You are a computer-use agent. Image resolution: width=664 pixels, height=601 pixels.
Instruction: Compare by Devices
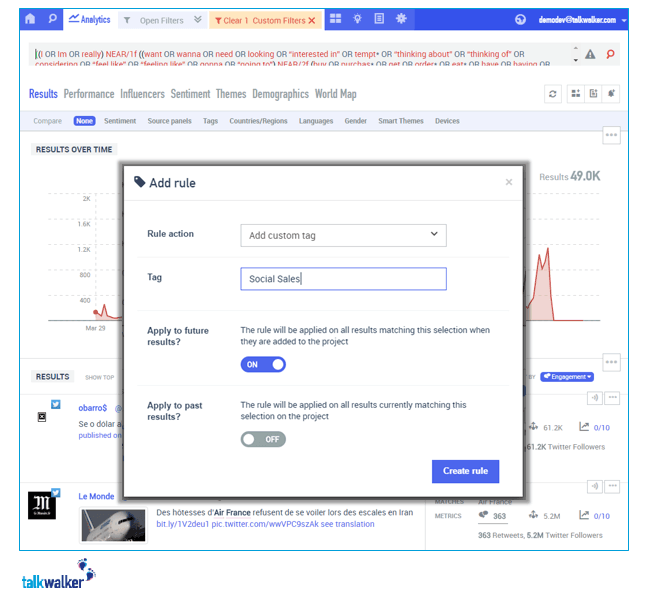[447, 121]
